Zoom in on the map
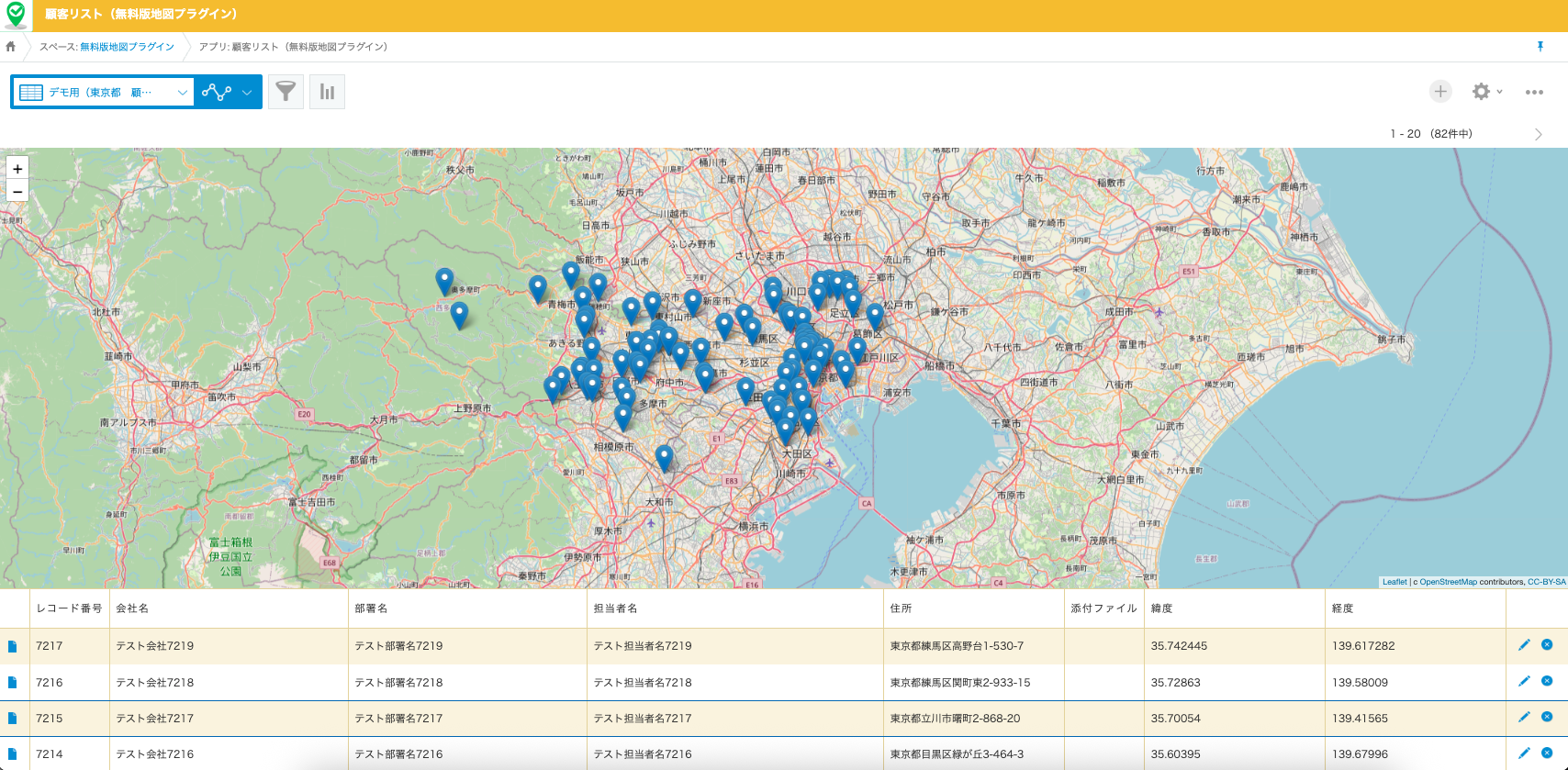The height and width of the screenshot is (770, 1568). tap(17, 169)
